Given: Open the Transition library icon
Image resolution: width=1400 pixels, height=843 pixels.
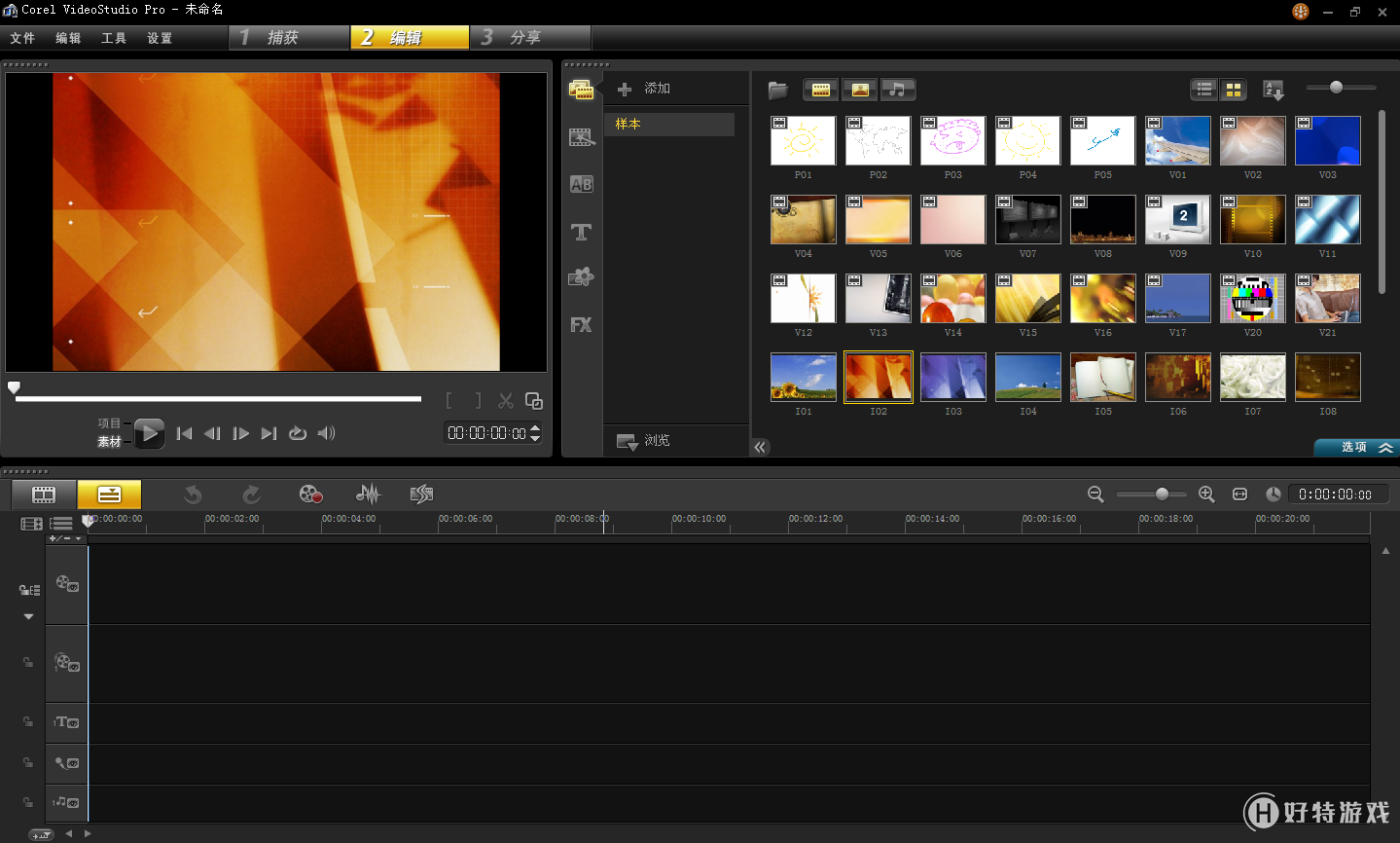Looking at the screenshot, I should (x=581, y=137).
